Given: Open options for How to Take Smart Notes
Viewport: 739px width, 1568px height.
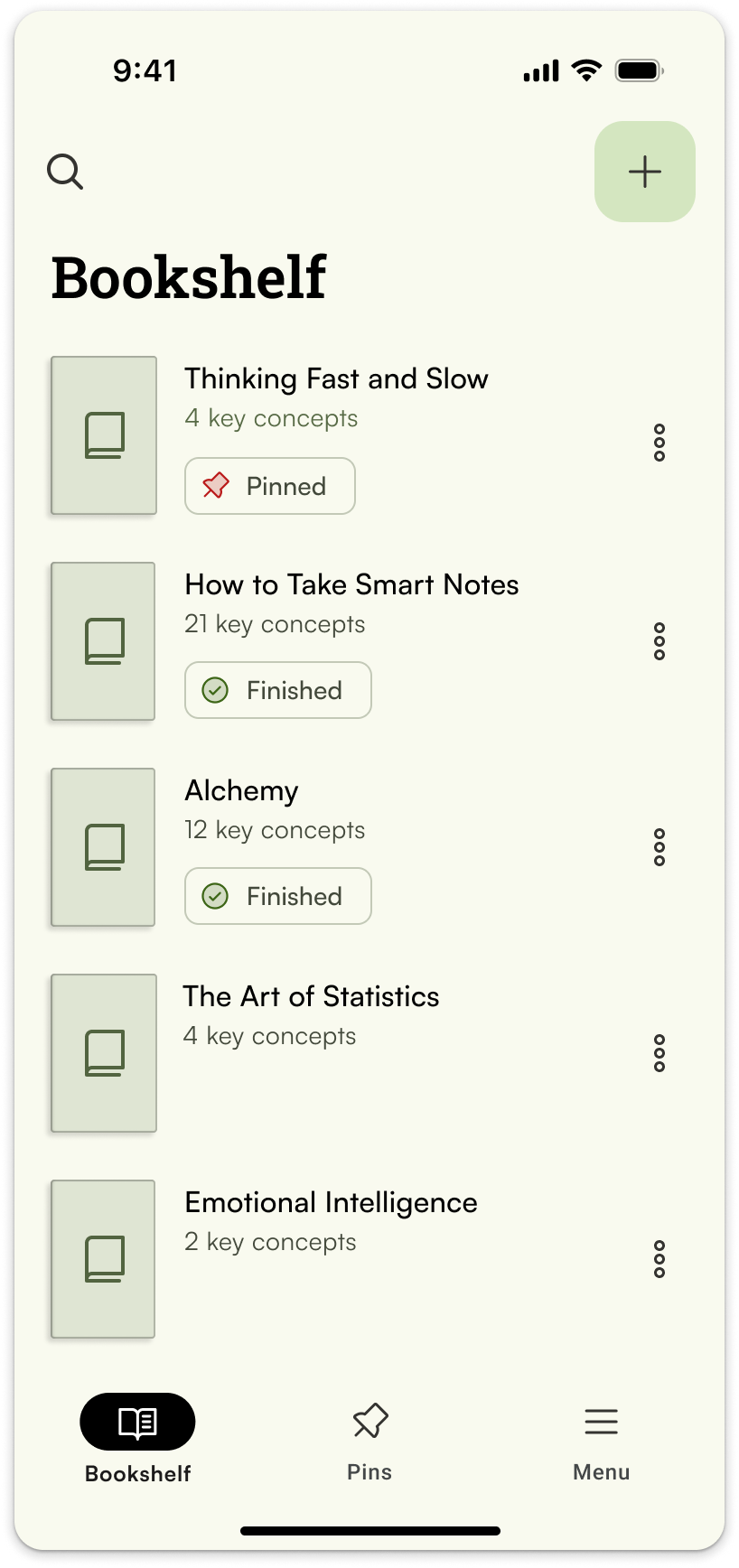Looking at the screenshot, I should (659, 641).
